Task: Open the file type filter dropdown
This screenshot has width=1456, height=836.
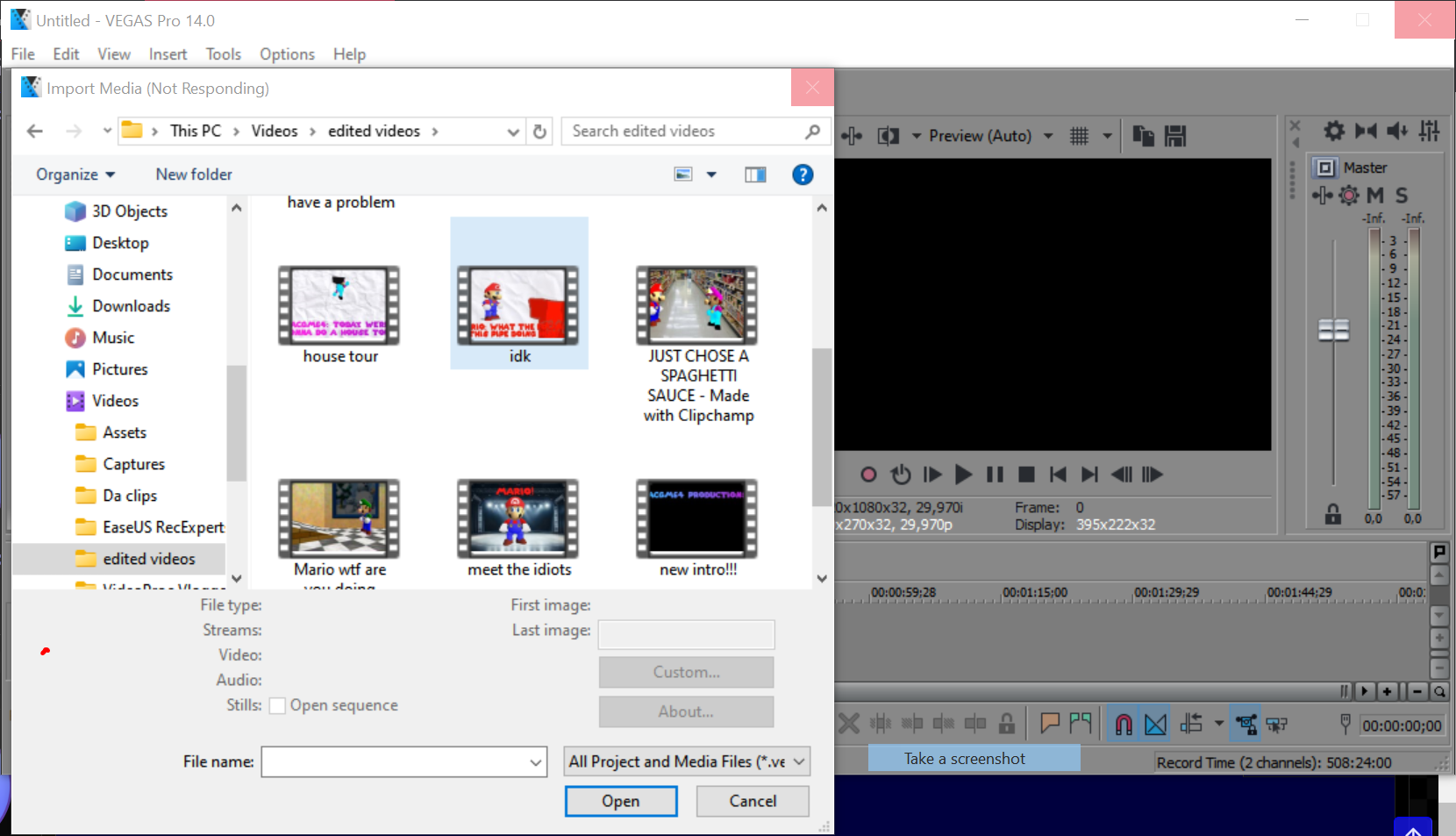Action: (687, 761)
